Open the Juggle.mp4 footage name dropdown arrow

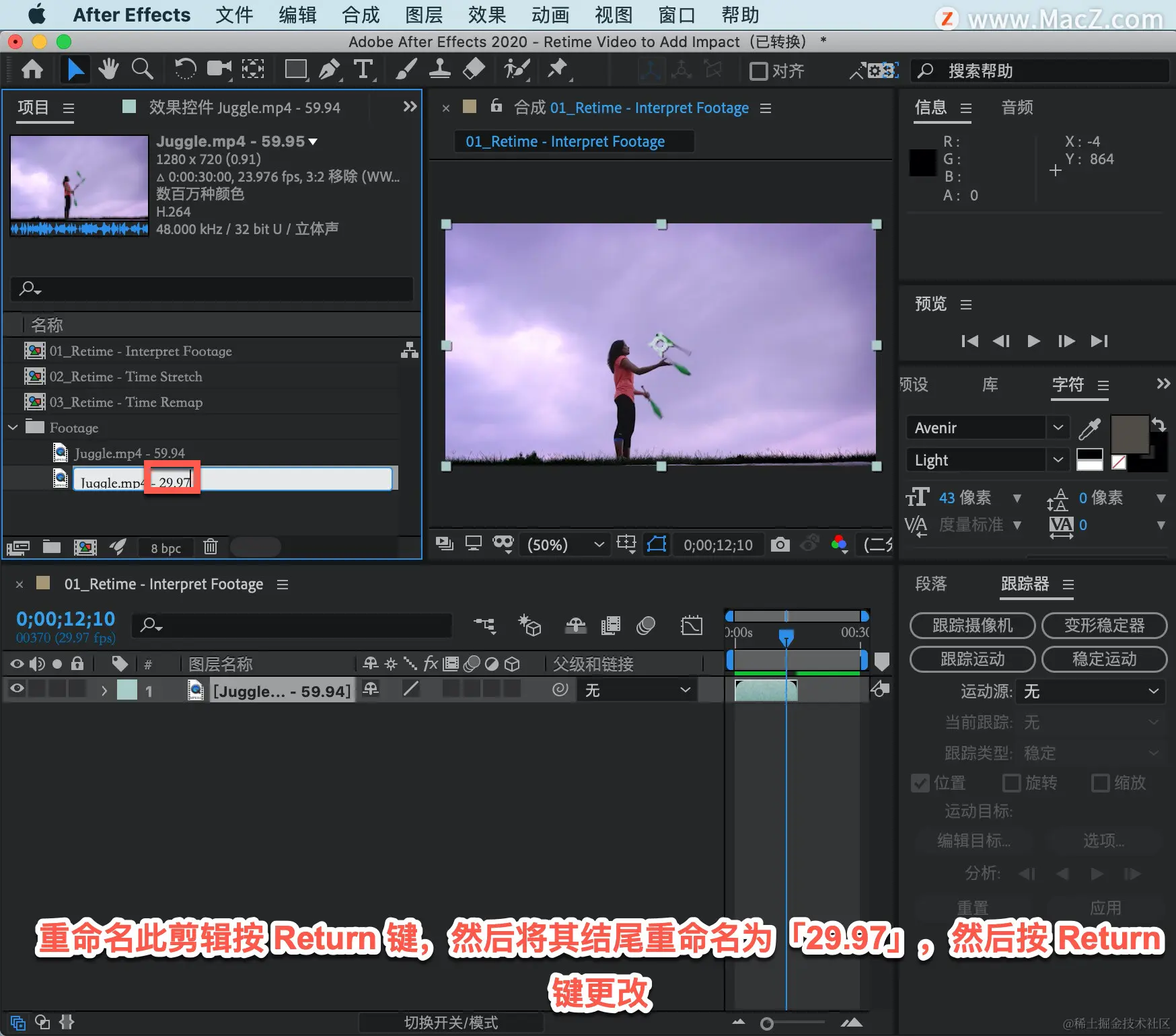313,141
